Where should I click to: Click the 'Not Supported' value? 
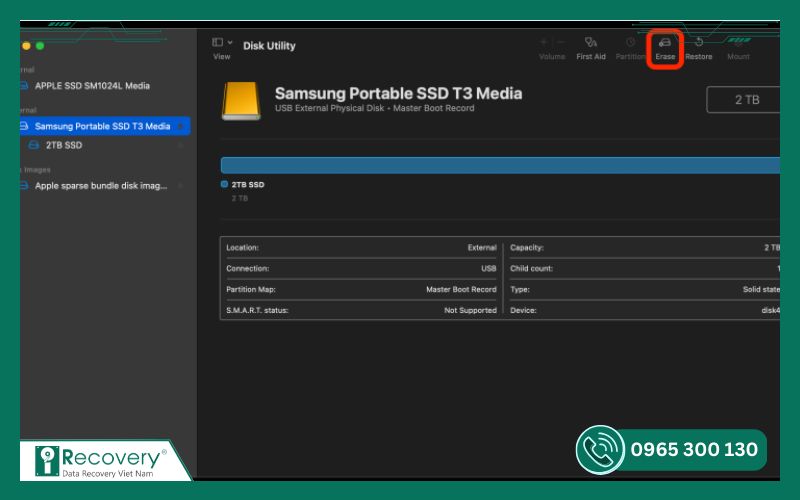(x=470, y=310)
